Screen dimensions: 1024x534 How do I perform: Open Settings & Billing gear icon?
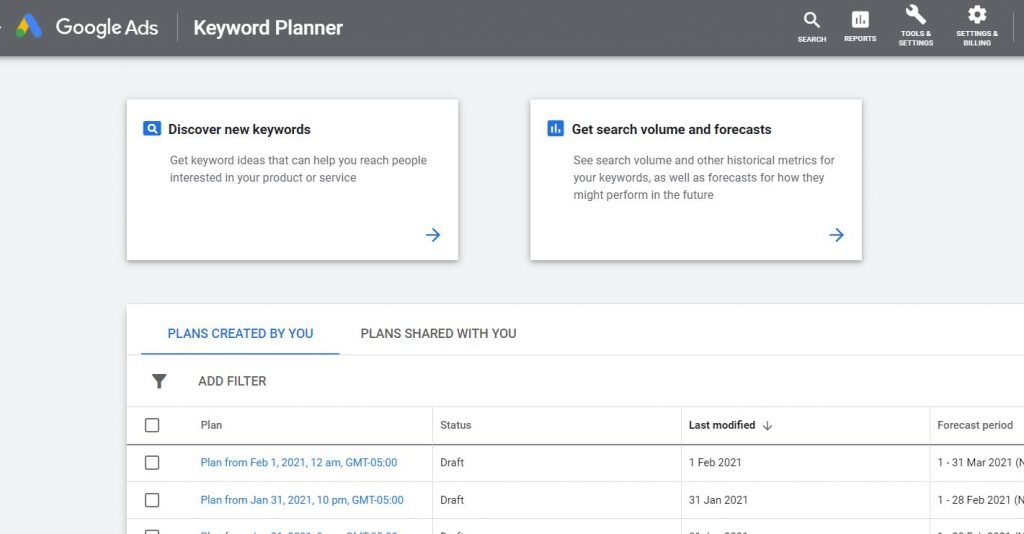point(977,14)
